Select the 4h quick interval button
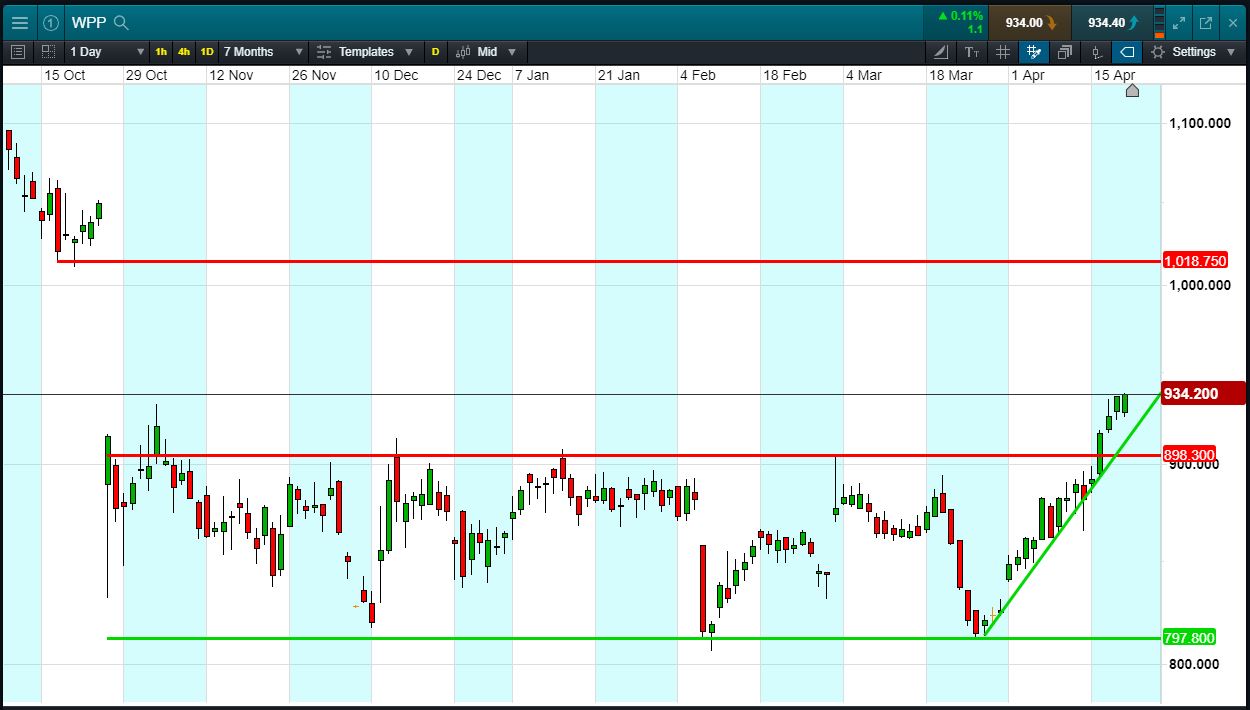Image resolution: width=1250 pixels, height=710 pixels. pos(184,52)
